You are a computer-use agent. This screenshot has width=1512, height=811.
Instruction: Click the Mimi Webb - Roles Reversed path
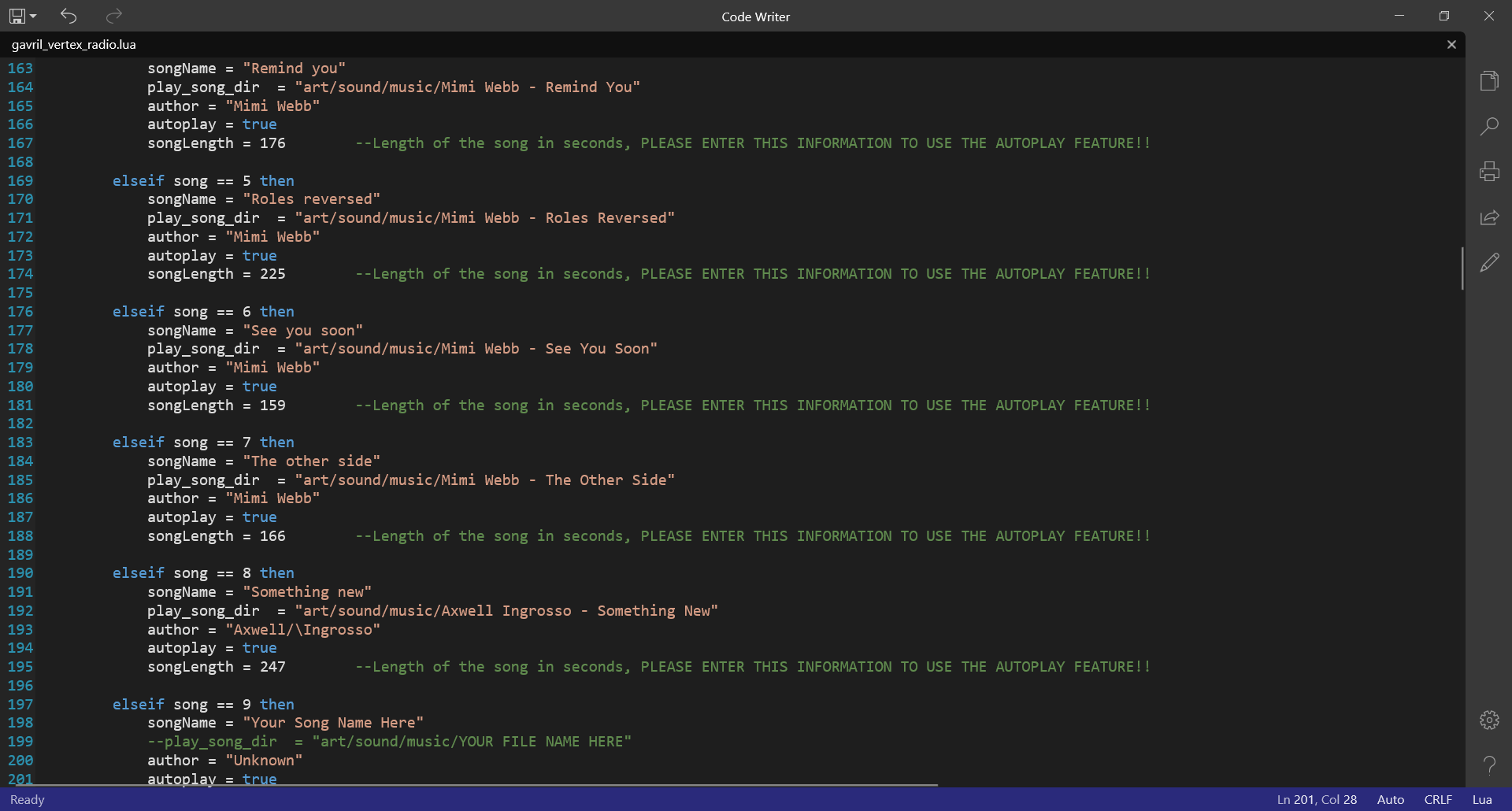(485, 218)
